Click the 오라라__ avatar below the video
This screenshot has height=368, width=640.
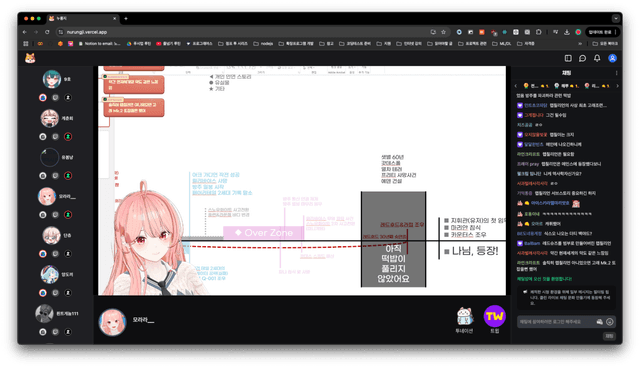click(x=112, y=322)
